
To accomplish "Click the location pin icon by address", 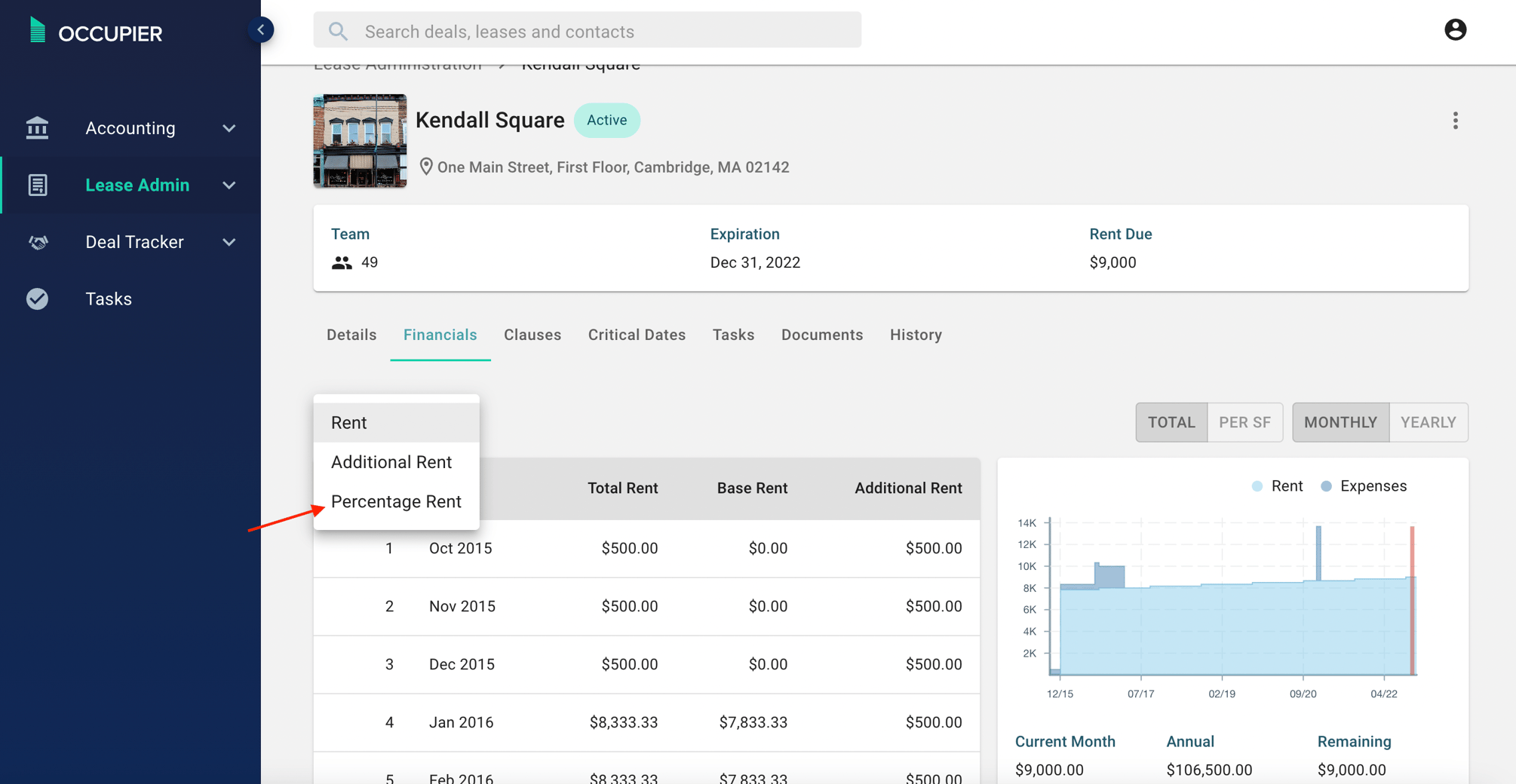I will tap(425, 167).
